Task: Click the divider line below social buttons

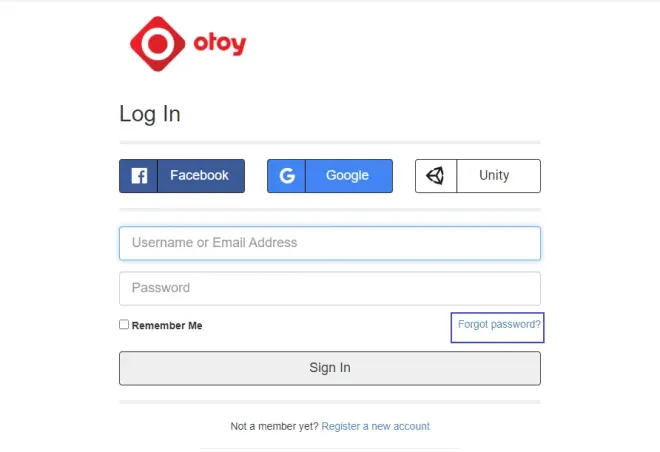Action: click(330, 210)
